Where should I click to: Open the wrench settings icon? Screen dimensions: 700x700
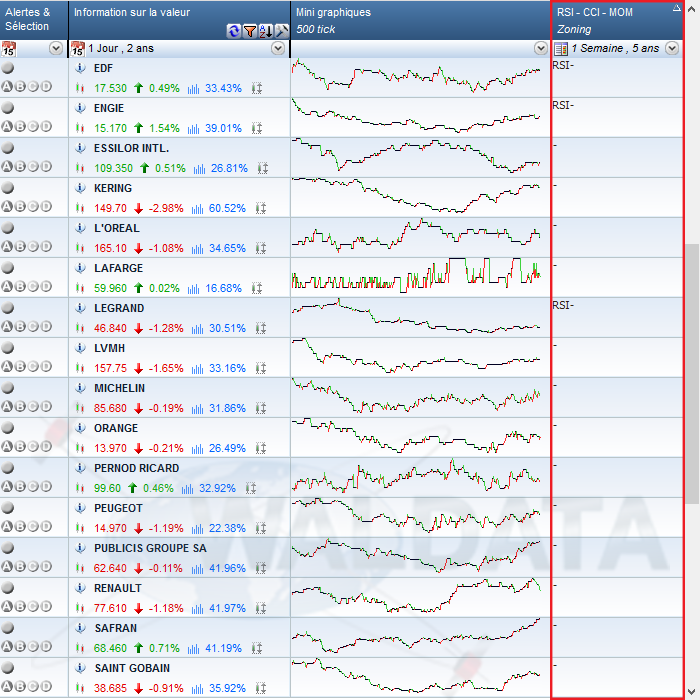(281, 31)
